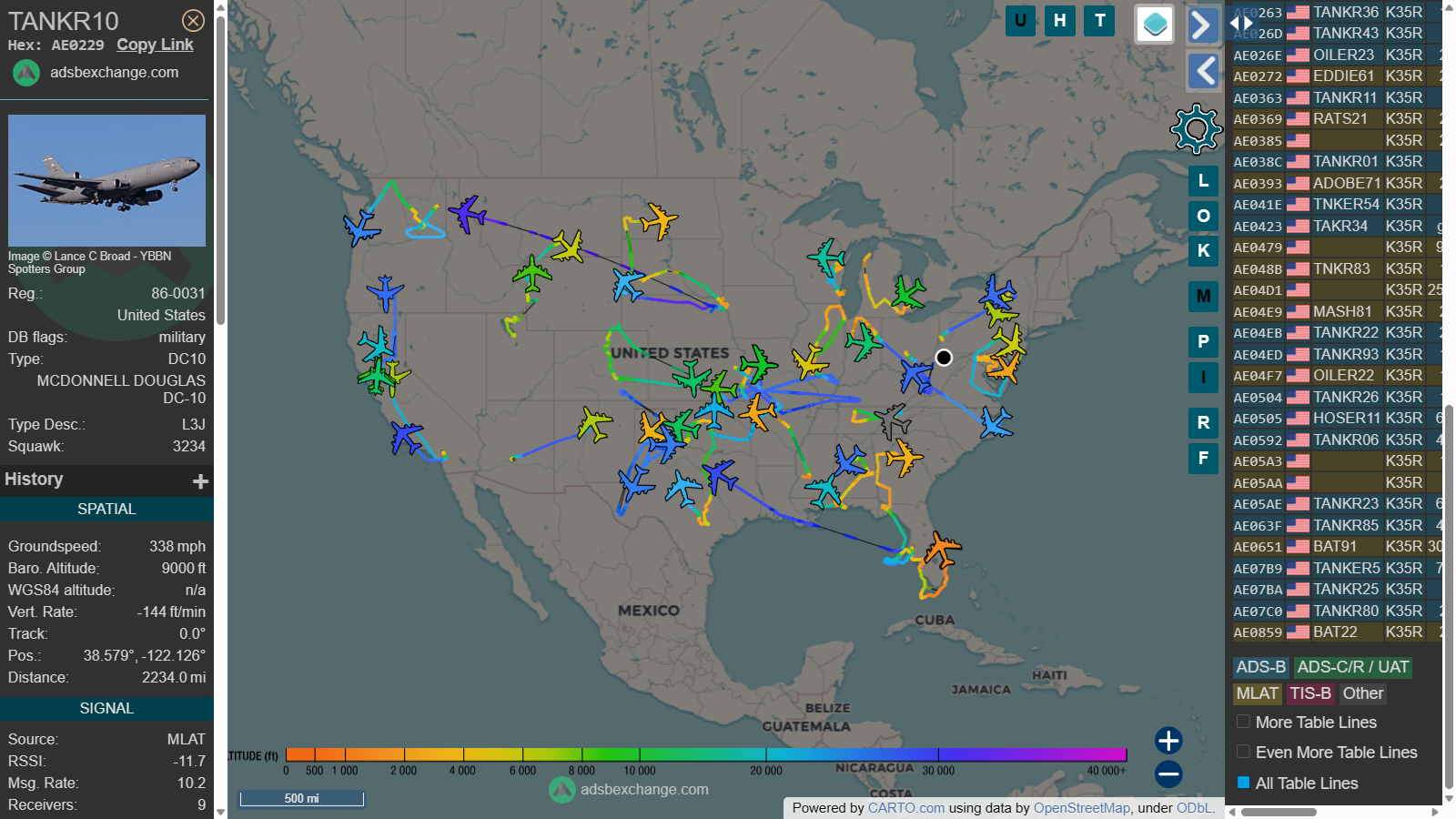Click the R map option button

pyautogui.click(x=1203, y=422)
